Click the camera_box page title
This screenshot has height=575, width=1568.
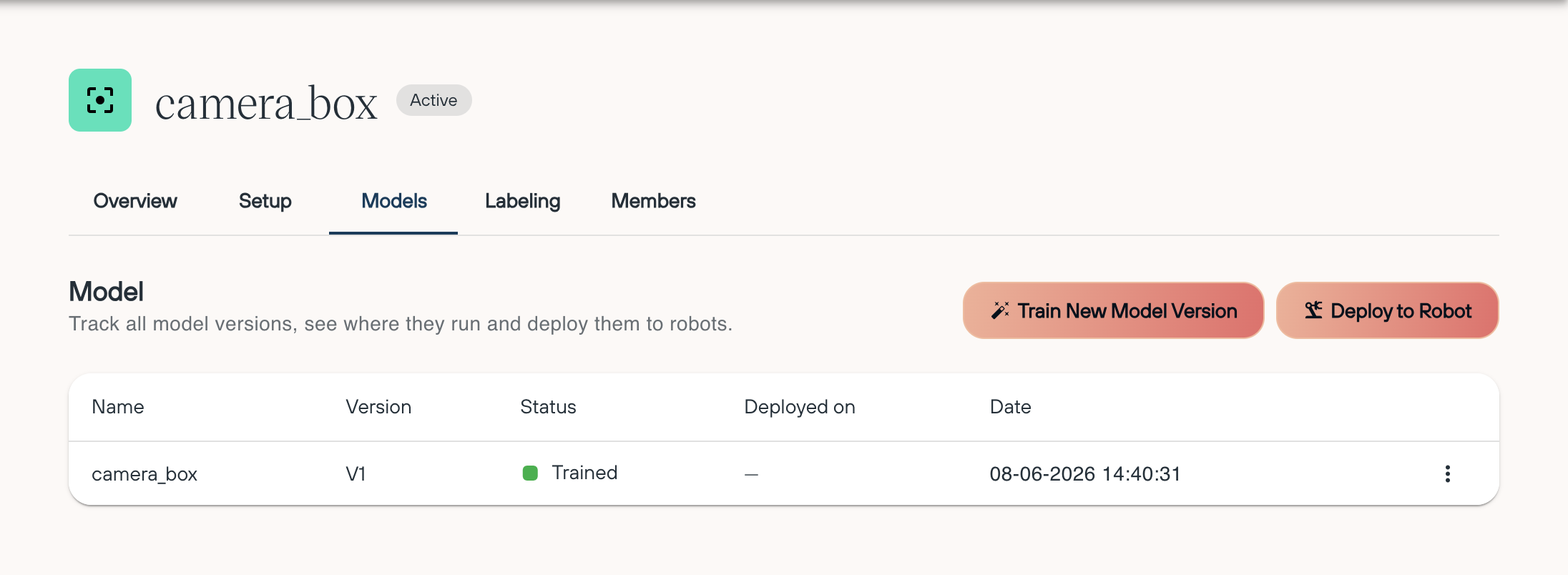(x=266, y=104)
